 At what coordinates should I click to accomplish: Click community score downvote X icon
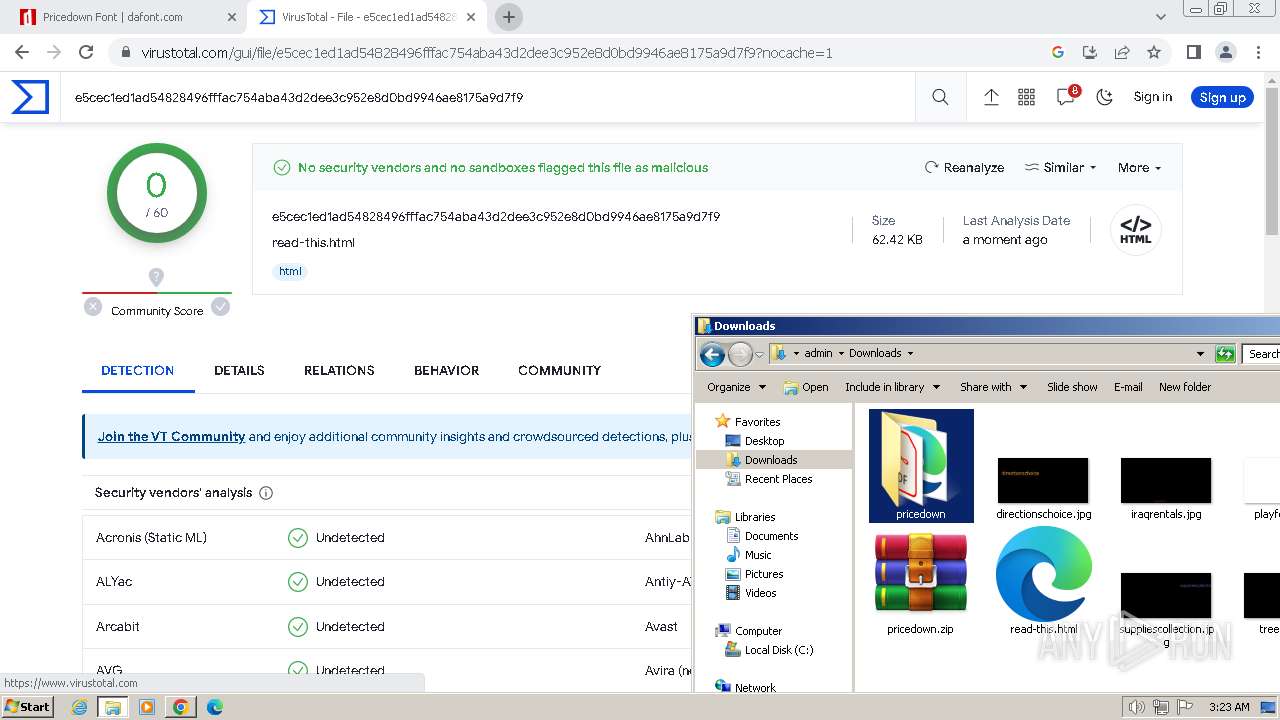click(x=93, y=307)
